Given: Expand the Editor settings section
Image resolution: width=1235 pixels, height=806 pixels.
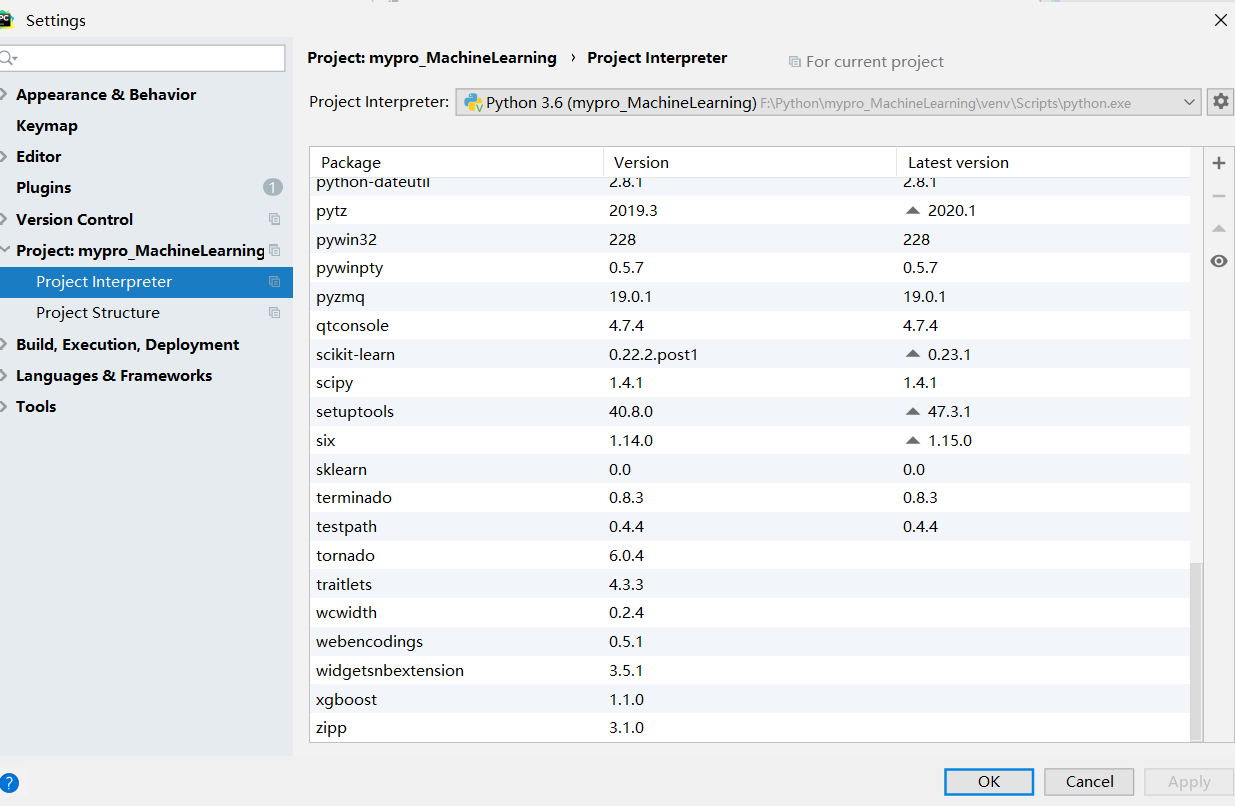Looking at the screenshot, I should [6, 157].
